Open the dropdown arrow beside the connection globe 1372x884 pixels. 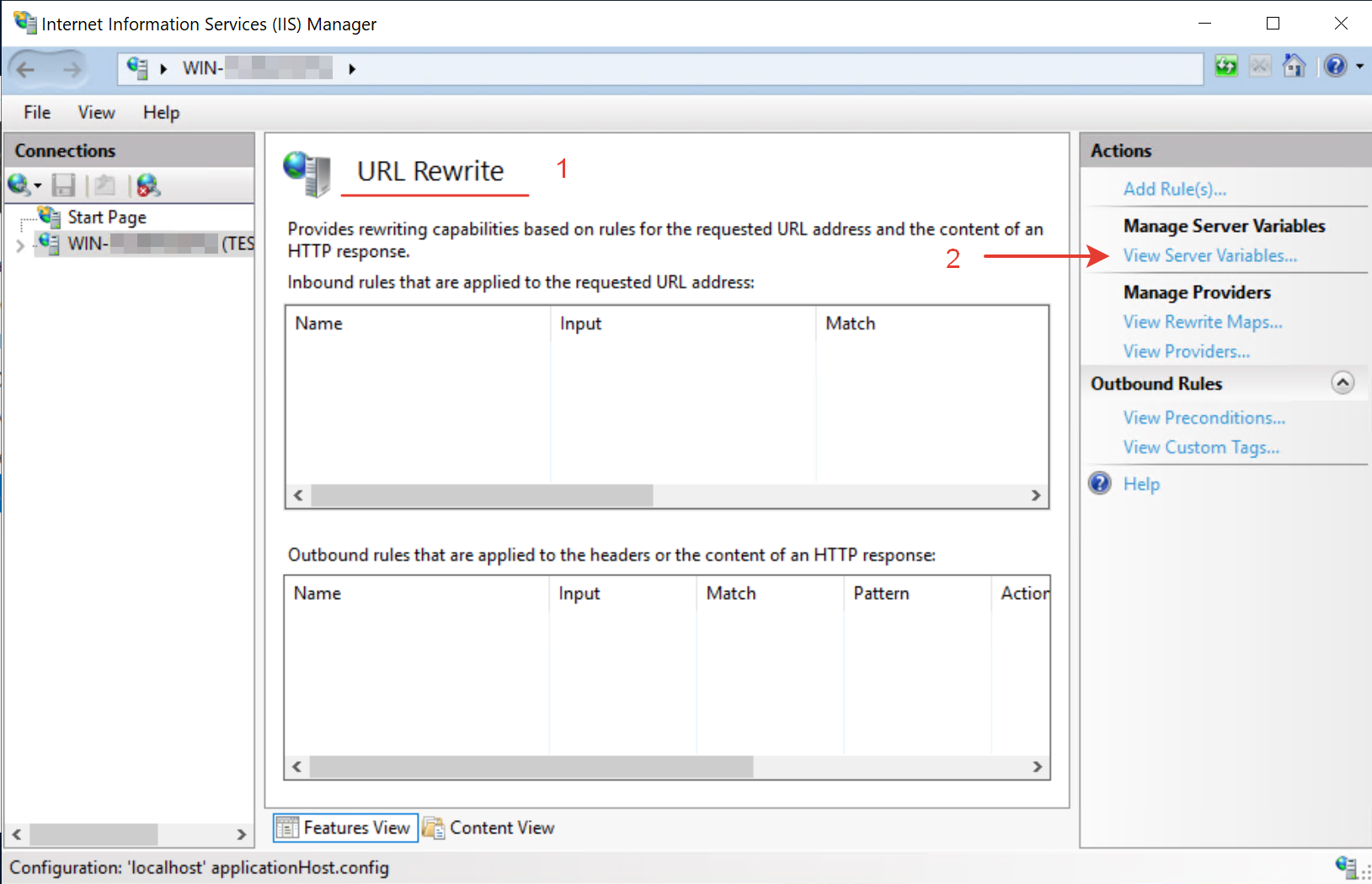(38, 186)
